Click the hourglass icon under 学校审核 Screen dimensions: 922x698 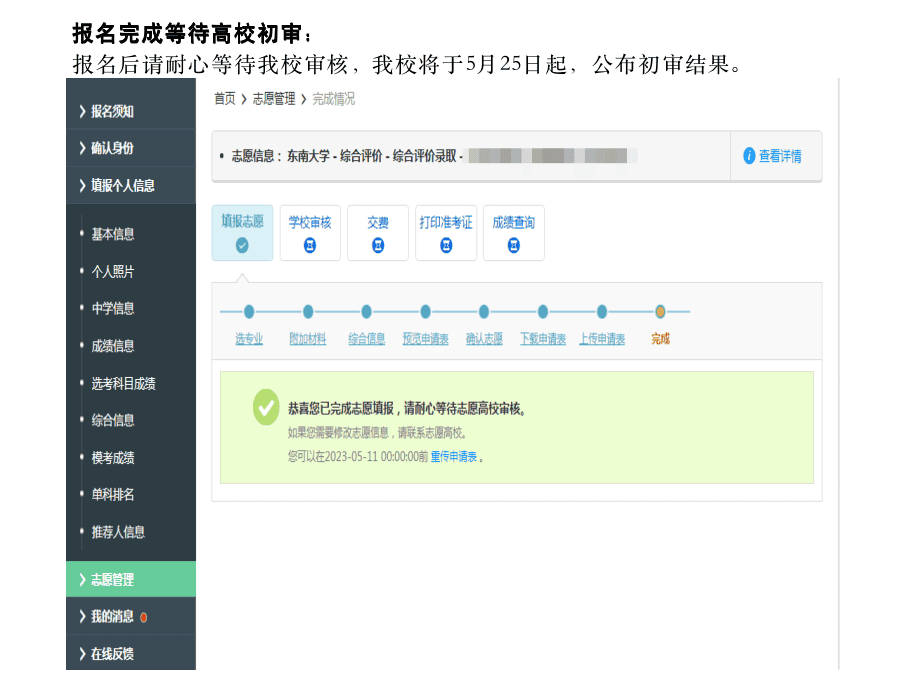pyautogui.click(x=310, y=246)
